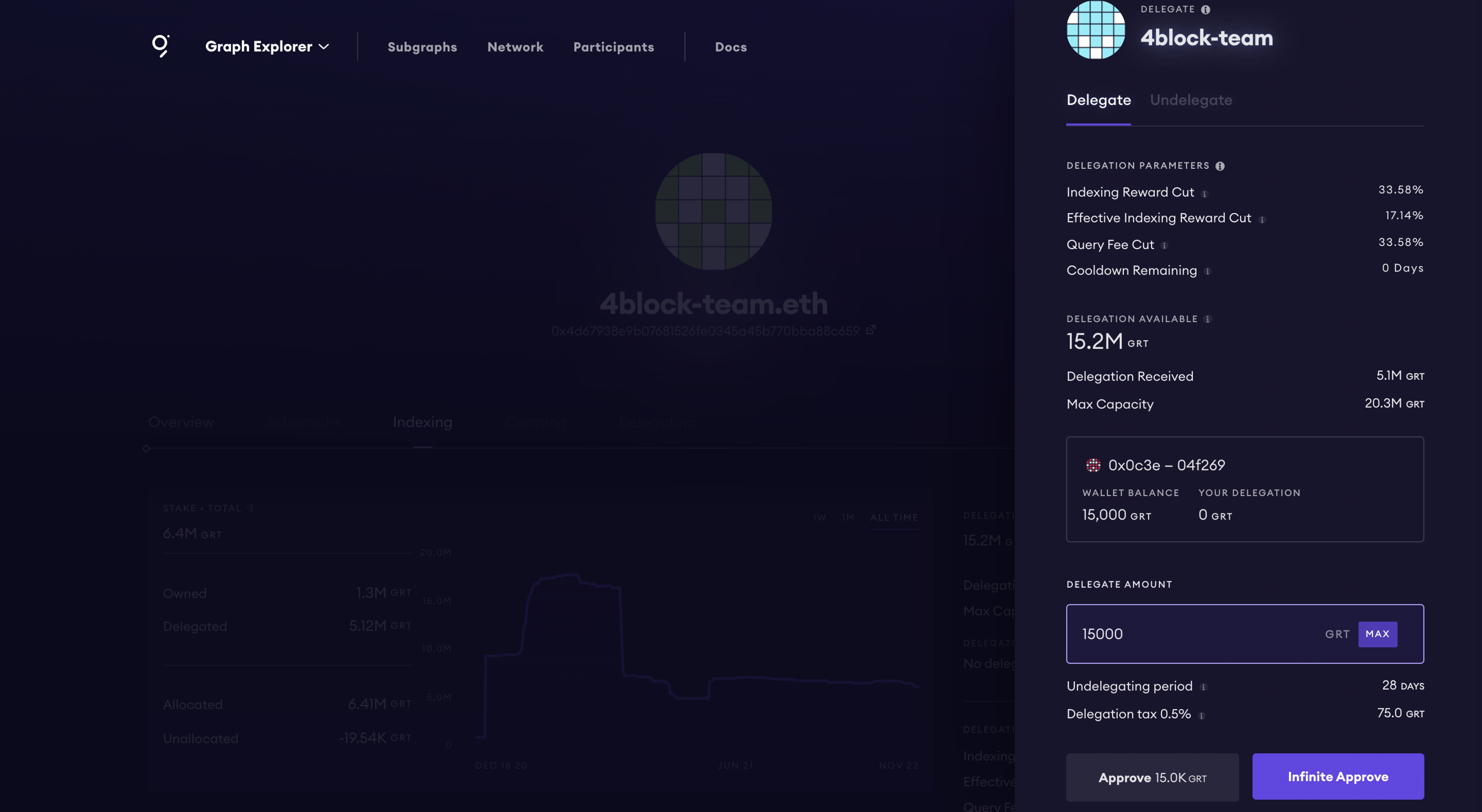This screenshot has width=1482, height=812.
Task: Open the Graph Explorer dropdown
Action: coord(267,47)
